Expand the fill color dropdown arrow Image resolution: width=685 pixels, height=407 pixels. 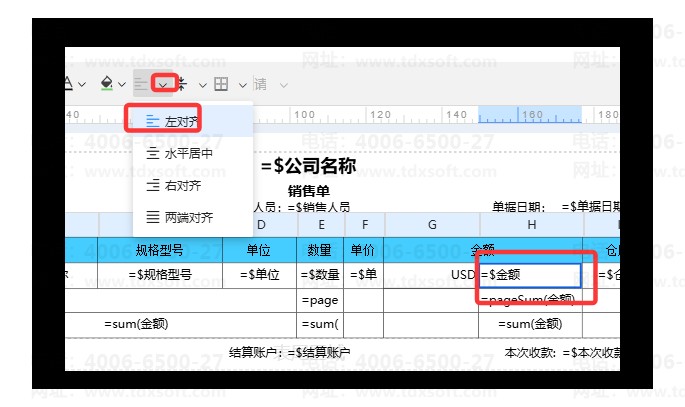pyautogui.click(x=124, y=84)
